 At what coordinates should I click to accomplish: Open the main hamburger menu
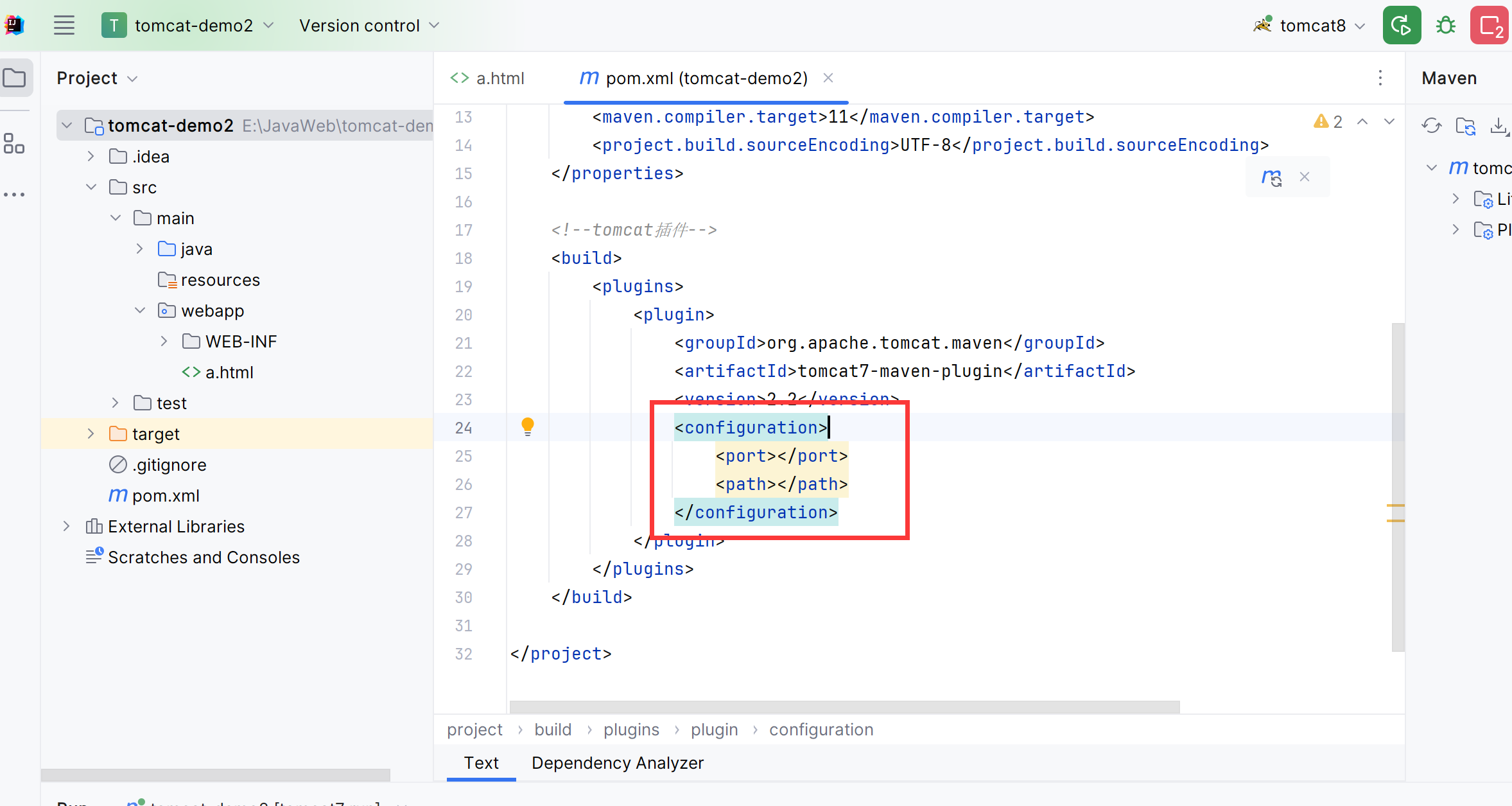tap(64, 26)
